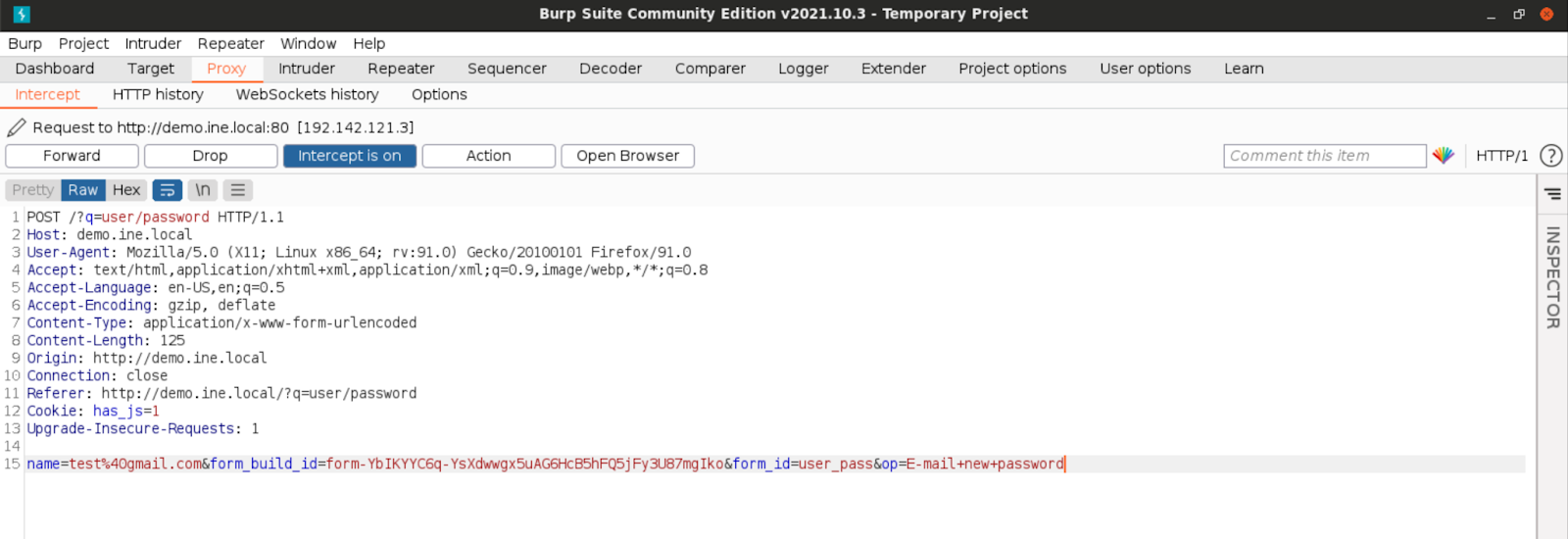This screenshot has height=539, width=1568.
Task: Open the Logger tab
Action: tap(804, 69)
